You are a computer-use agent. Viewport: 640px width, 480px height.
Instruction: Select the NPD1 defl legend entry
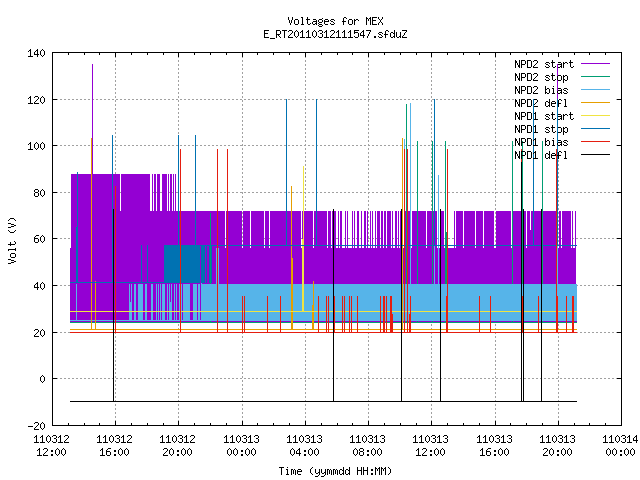click(x=541, y=156)
